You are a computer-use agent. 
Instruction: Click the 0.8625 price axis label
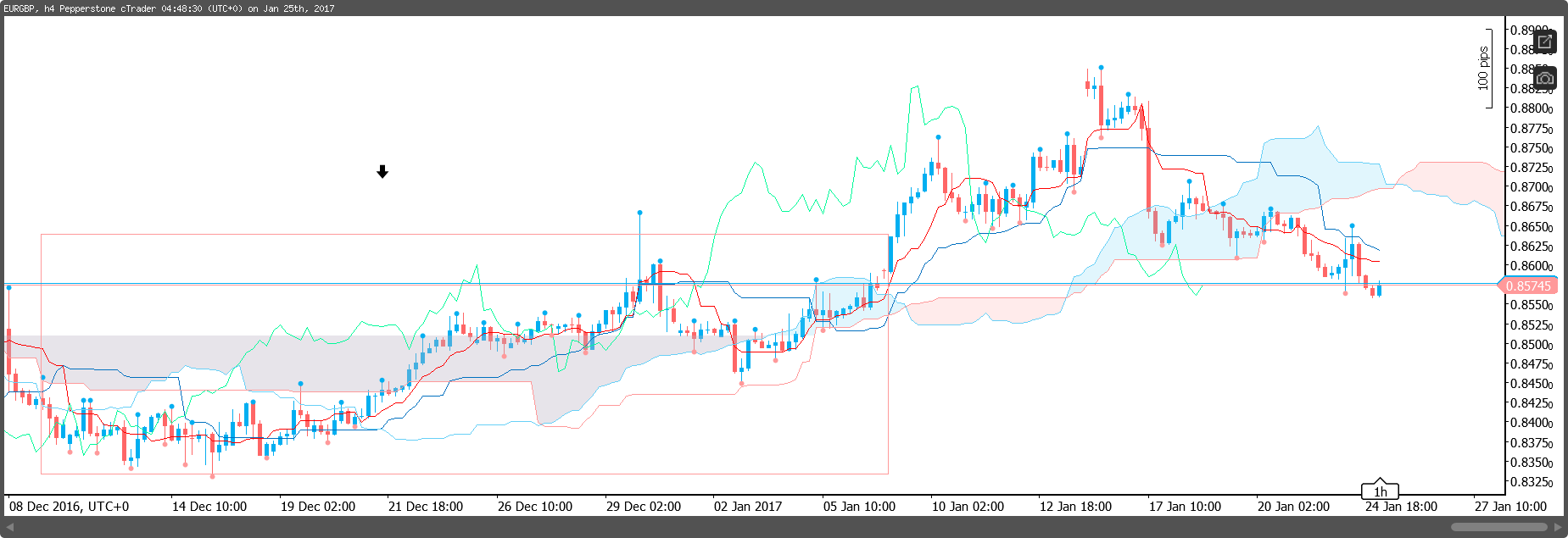pos(1532,247)
